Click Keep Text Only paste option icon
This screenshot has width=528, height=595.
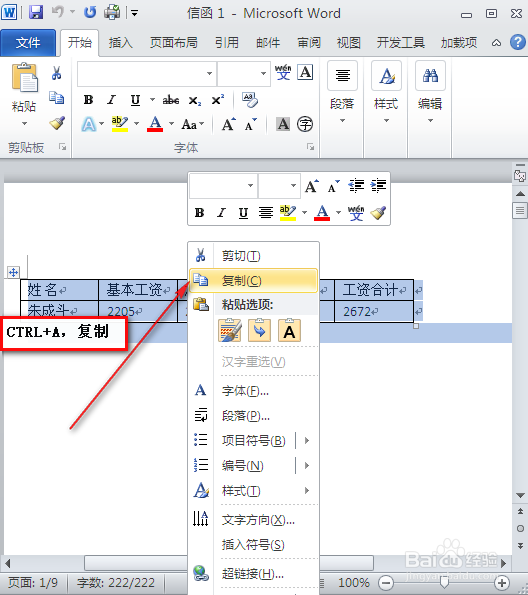(289, 331)
